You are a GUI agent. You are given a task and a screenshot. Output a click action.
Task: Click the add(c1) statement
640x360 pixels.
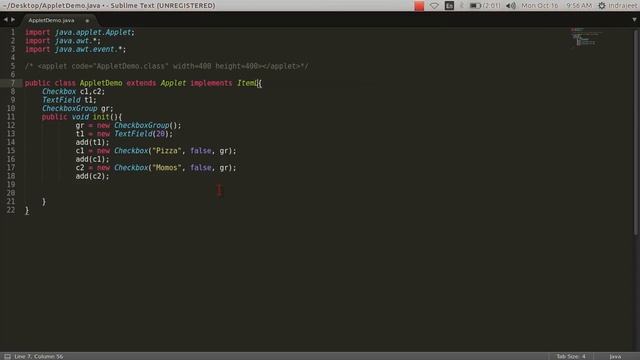pyautogui.click(x=92, y=159)
